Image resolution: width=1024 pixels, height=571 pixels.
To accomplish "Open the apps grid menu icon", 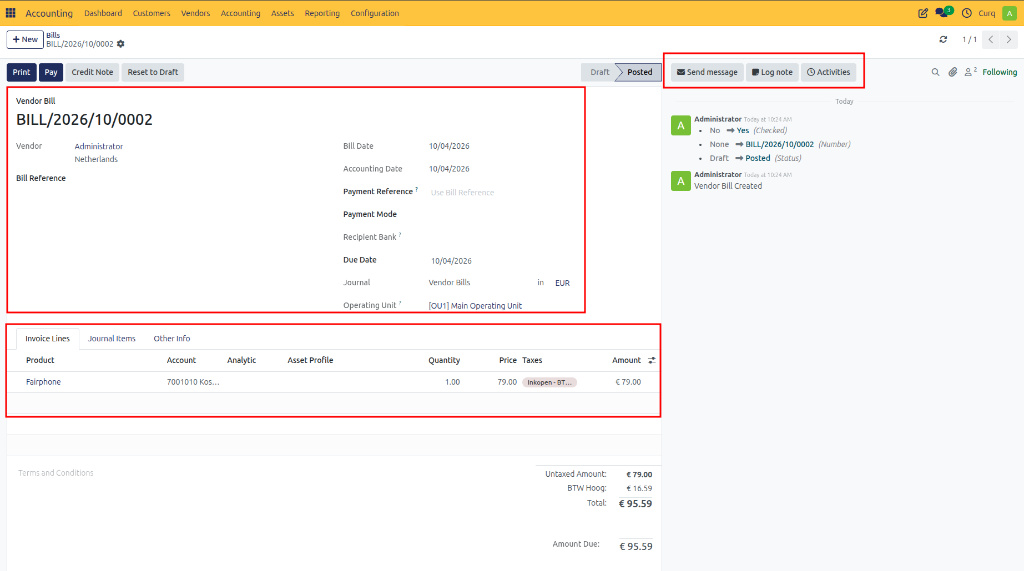I will pos(10,13).
